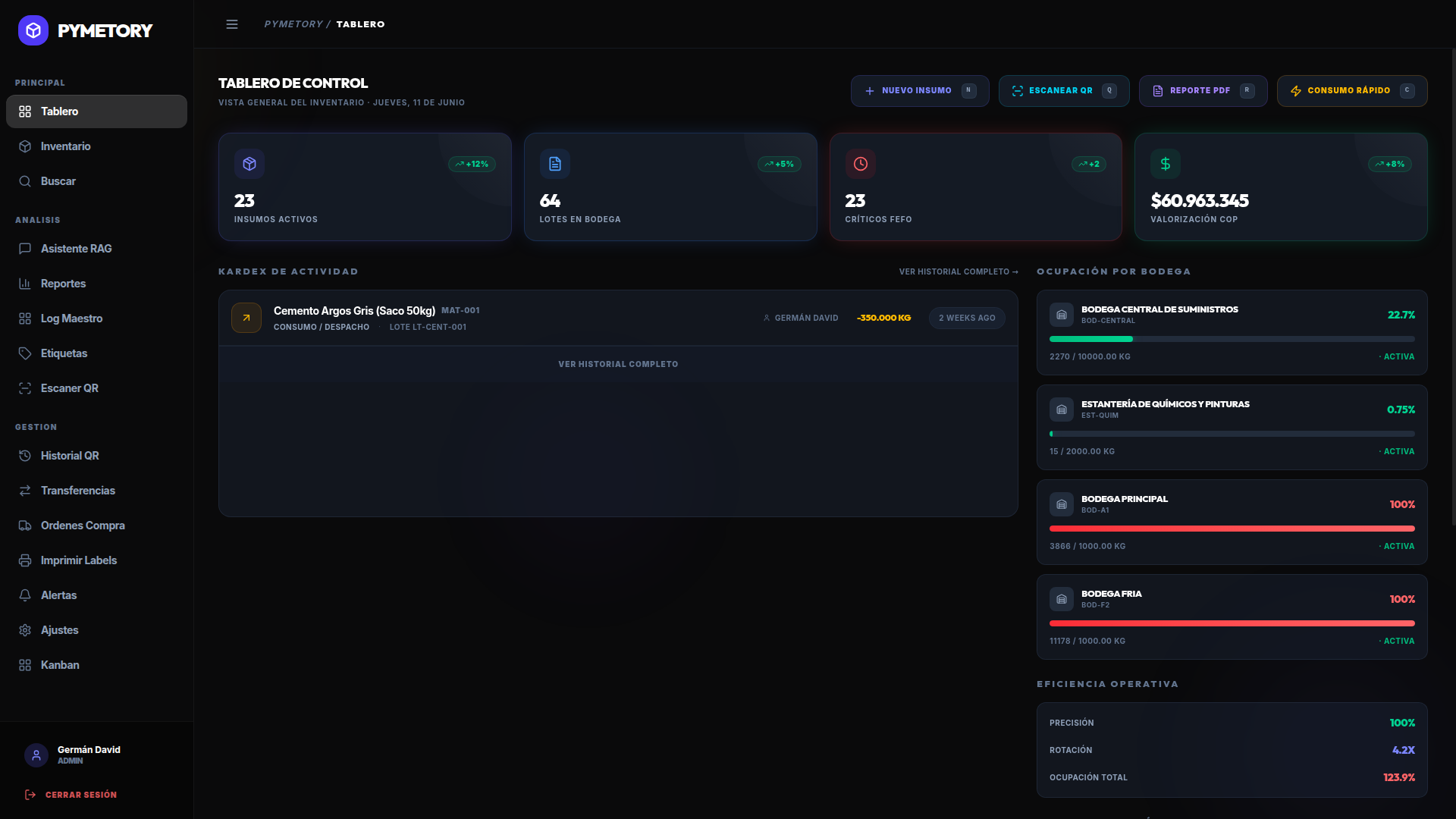Click the Pymetory cube logo icon
This screenshot has height=819, width=1456.
click(33, 30)
